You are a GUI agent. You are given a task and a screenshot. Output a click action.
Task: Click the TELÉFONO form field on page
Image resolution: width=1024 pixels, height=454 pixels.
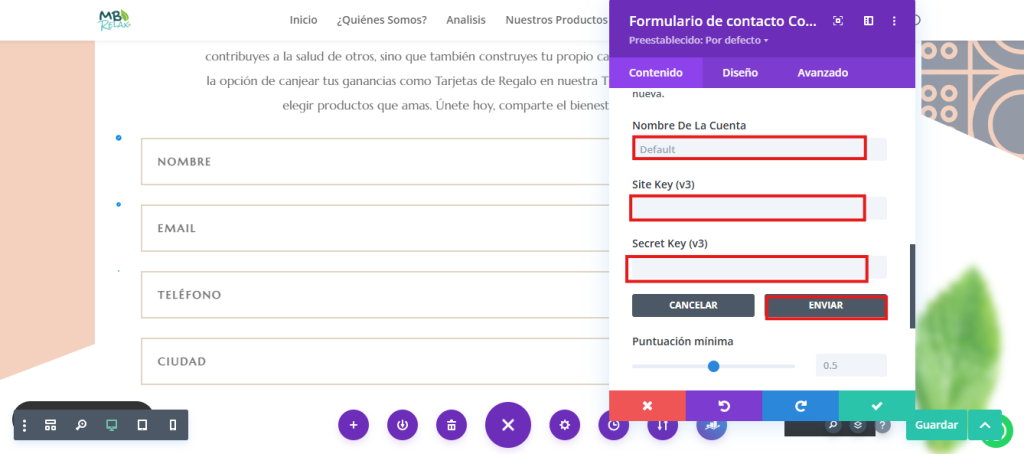point(375,295)
